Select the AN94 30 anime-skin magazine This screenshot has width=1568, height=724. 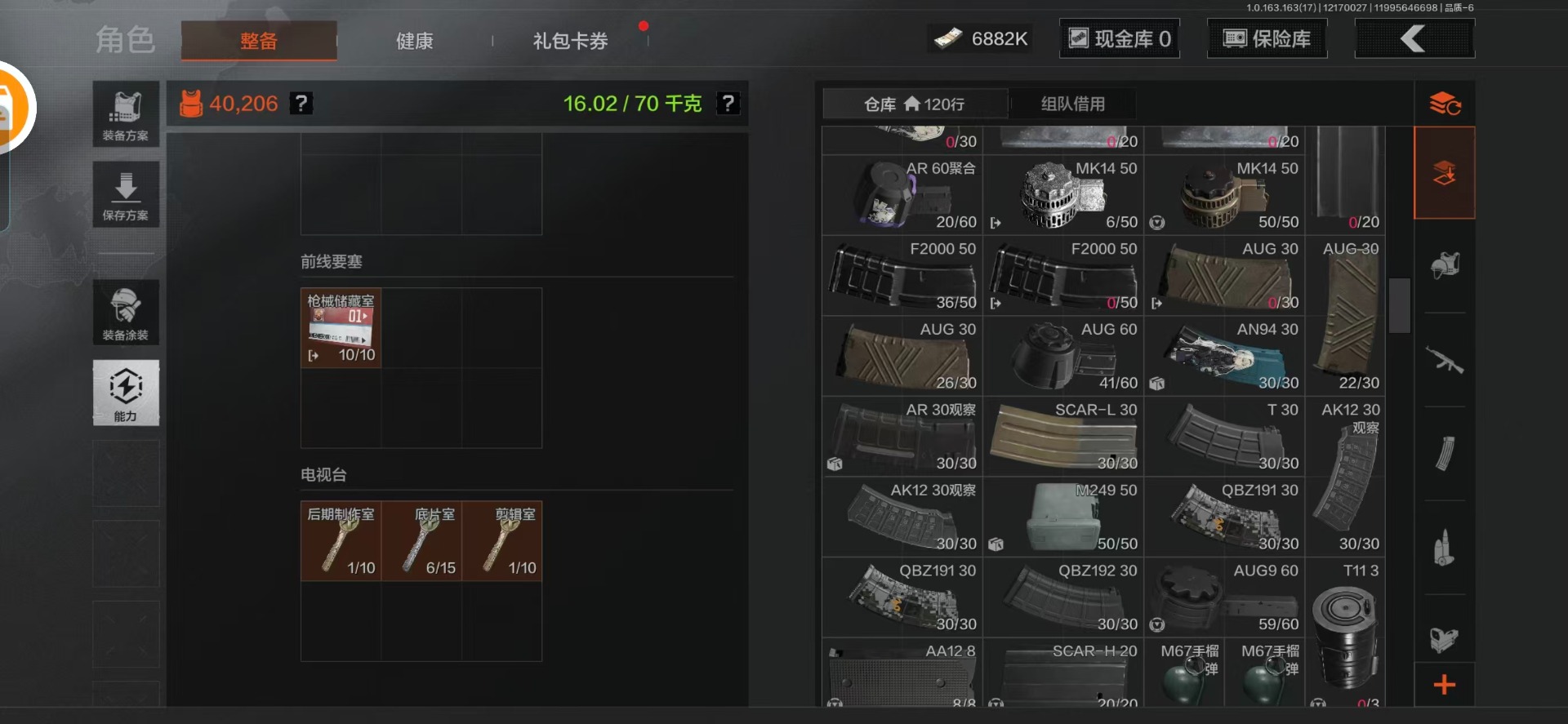point(1224,356)
